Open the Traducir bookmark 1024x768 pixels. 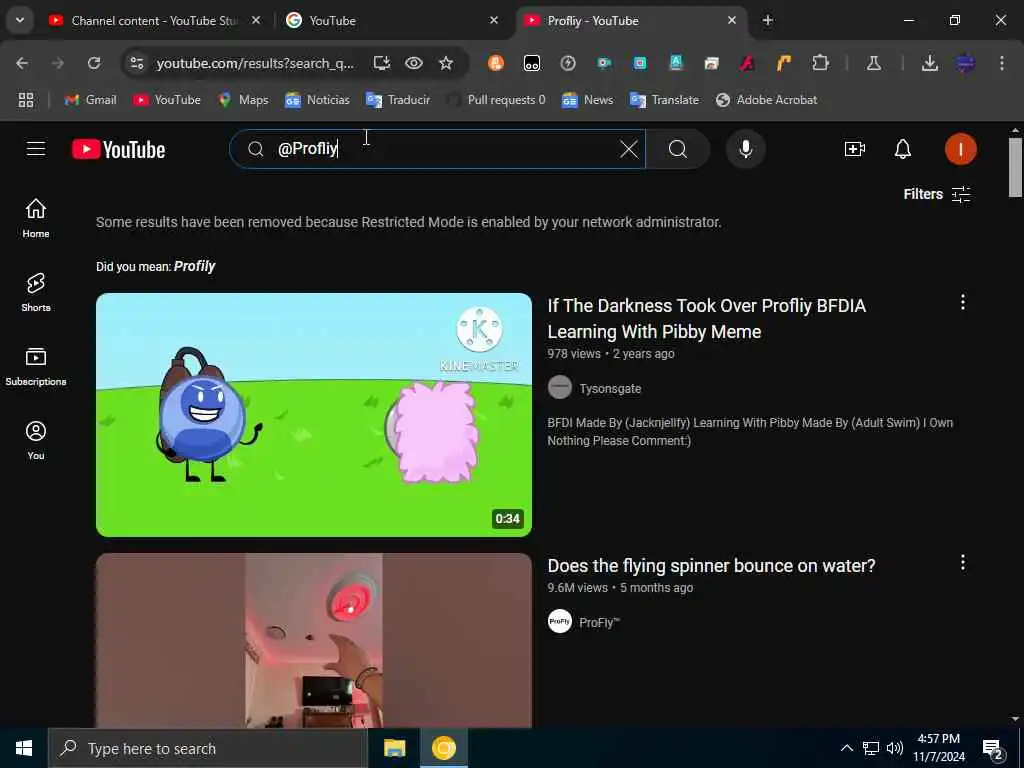click(x=398, y=100)
